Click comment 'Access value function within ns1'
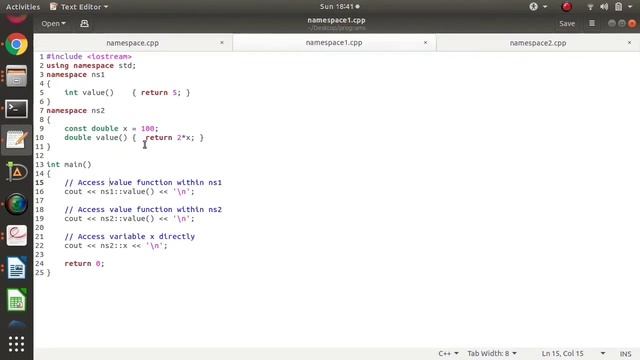640x360 pixels. (x=143, y=182)
